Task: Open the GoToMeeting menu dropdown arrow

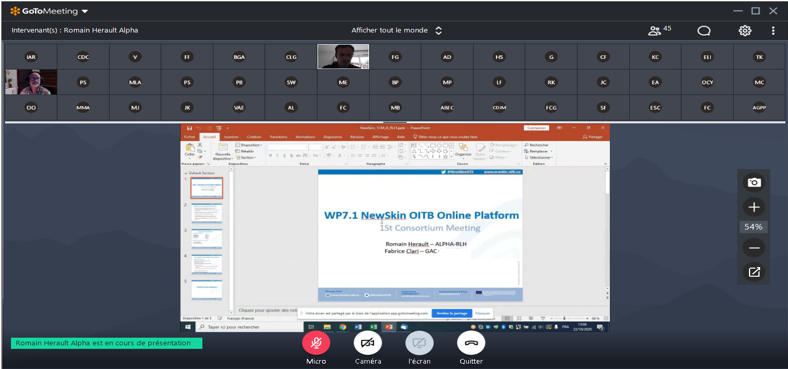Action: 84,11
